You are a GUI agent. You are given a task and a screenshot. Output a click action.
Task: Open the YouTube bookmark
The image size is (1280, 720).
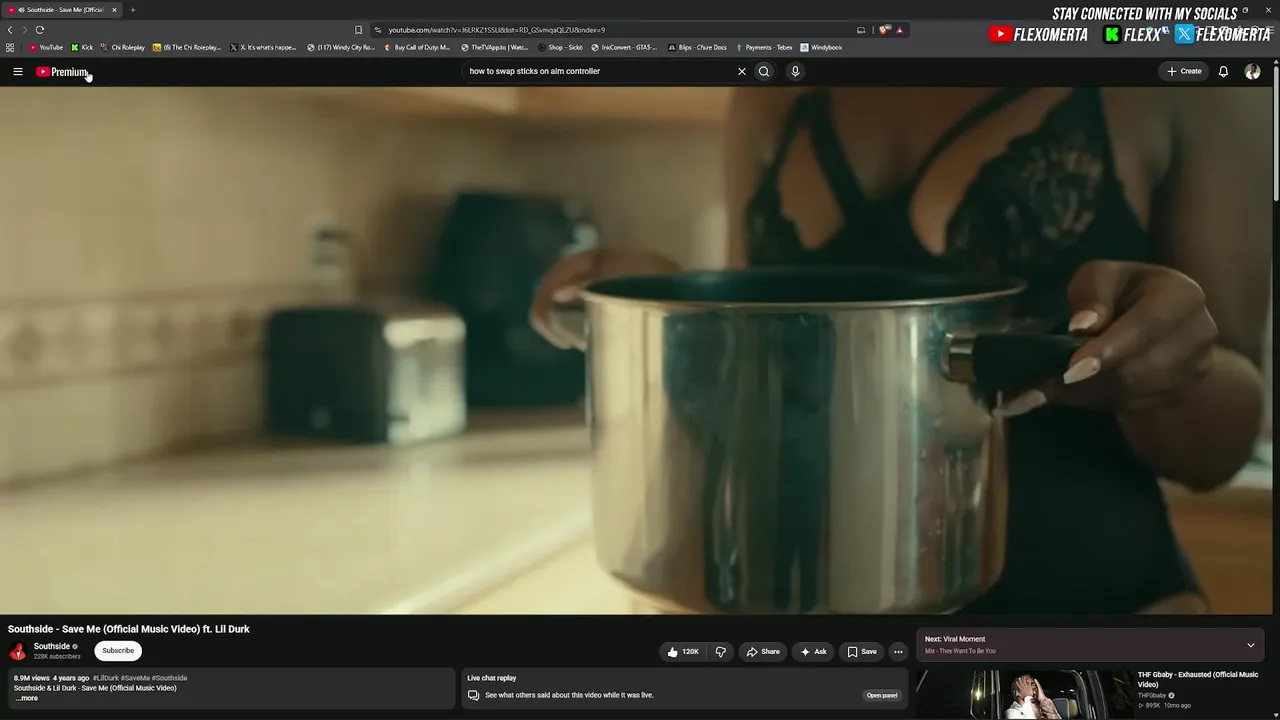click(x=46, y=47)
